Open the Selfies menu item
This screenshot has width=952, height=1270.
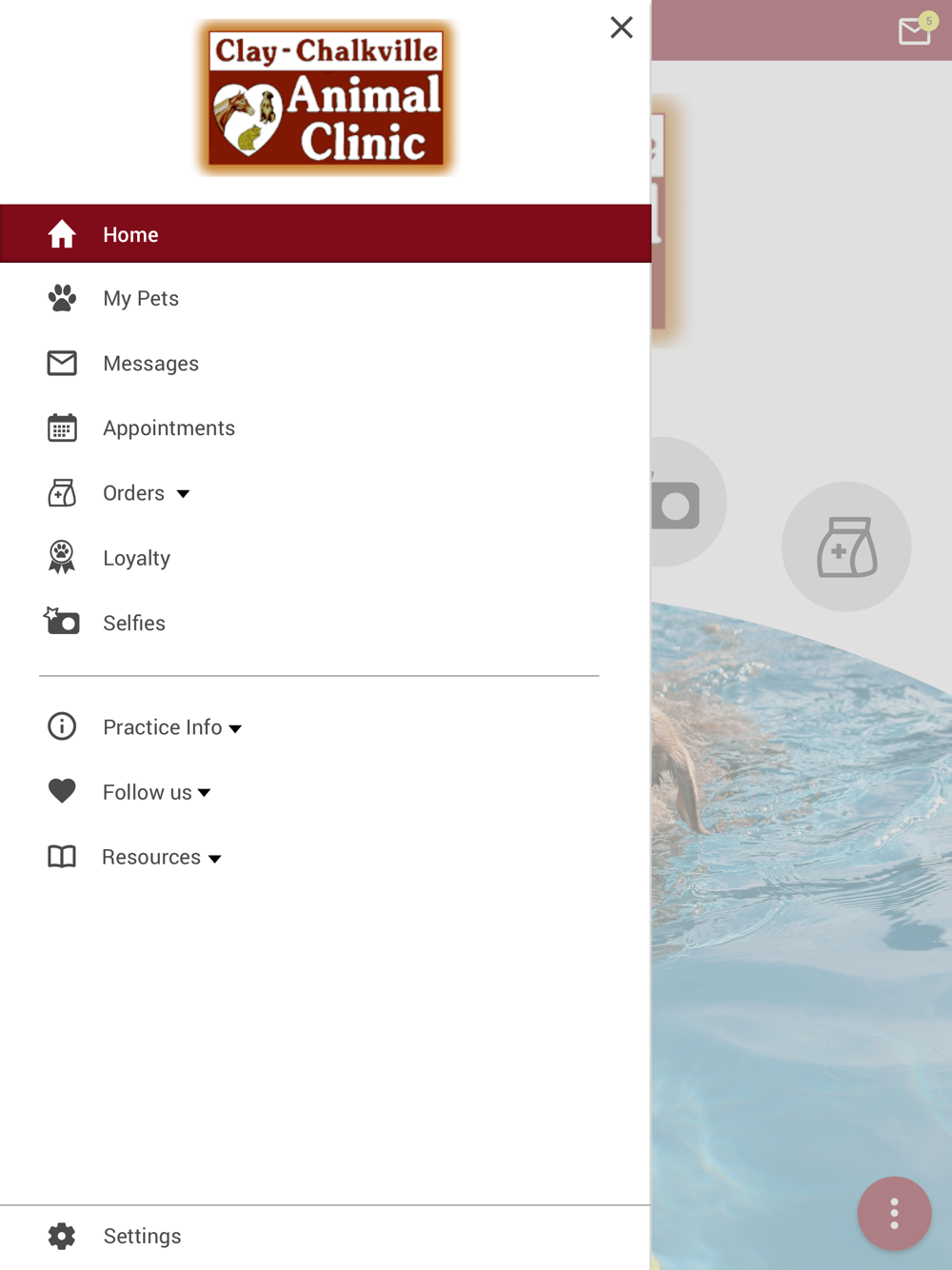326,622
